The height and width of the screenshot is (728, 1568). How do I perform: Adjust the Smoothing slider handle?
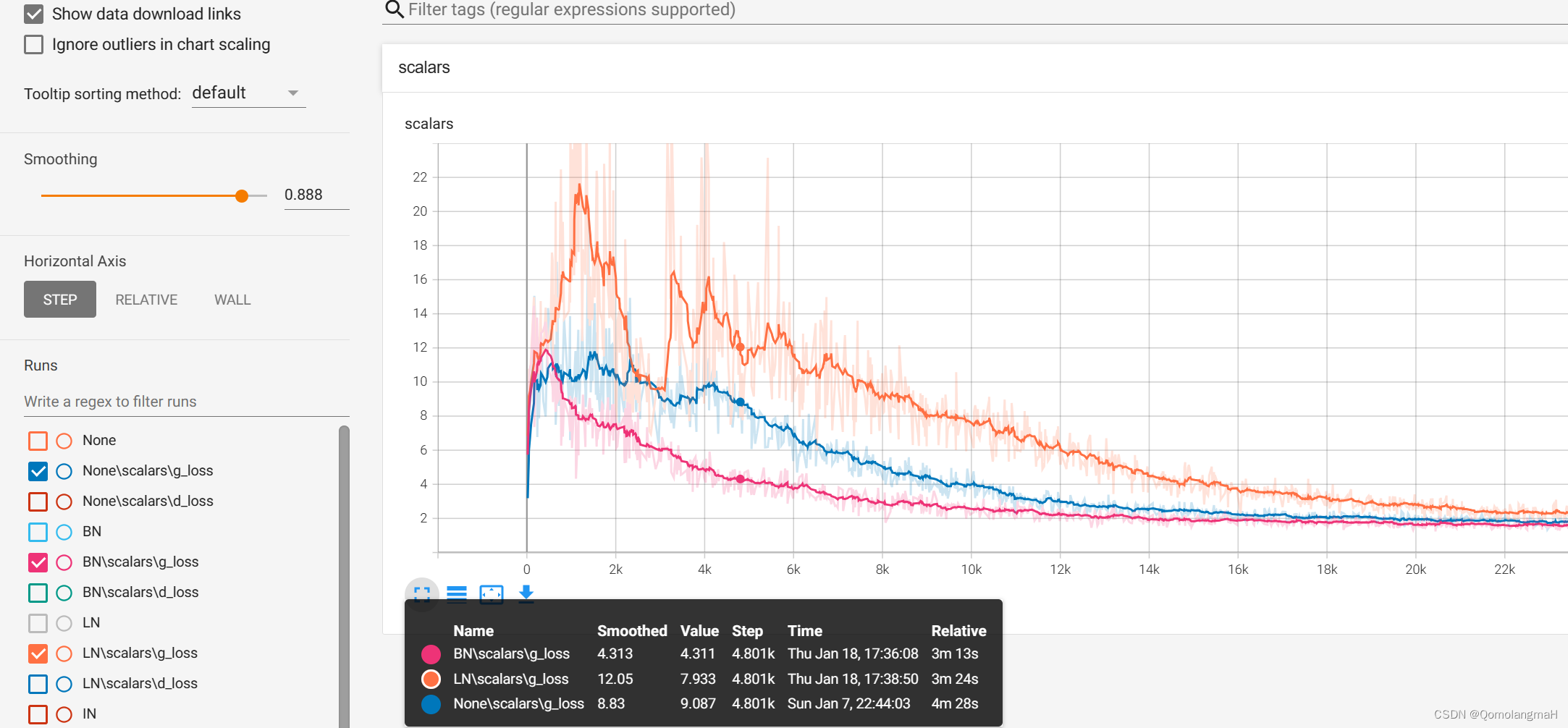[243, 195]
